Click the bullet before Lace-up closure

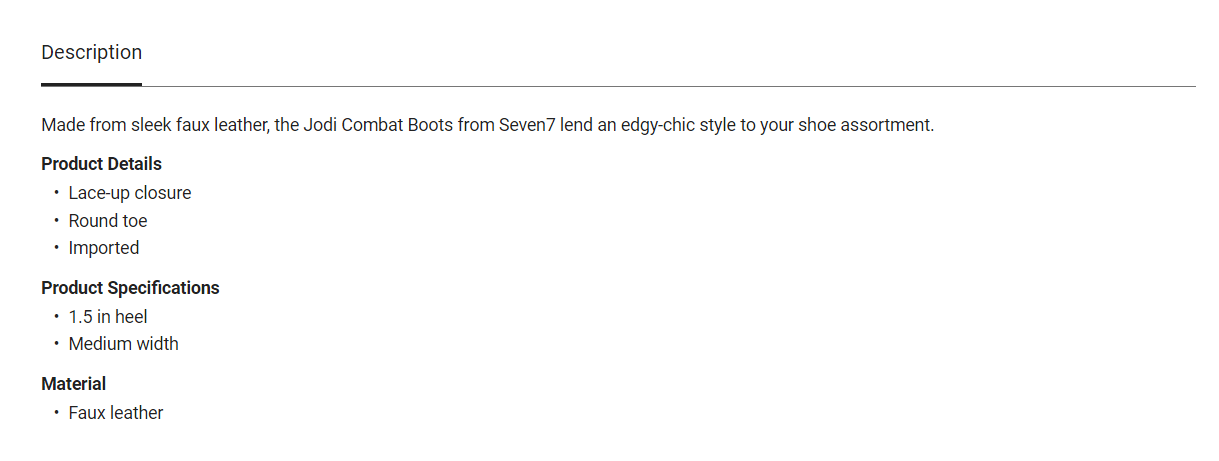pyautogui.click(x=56, y=193)
